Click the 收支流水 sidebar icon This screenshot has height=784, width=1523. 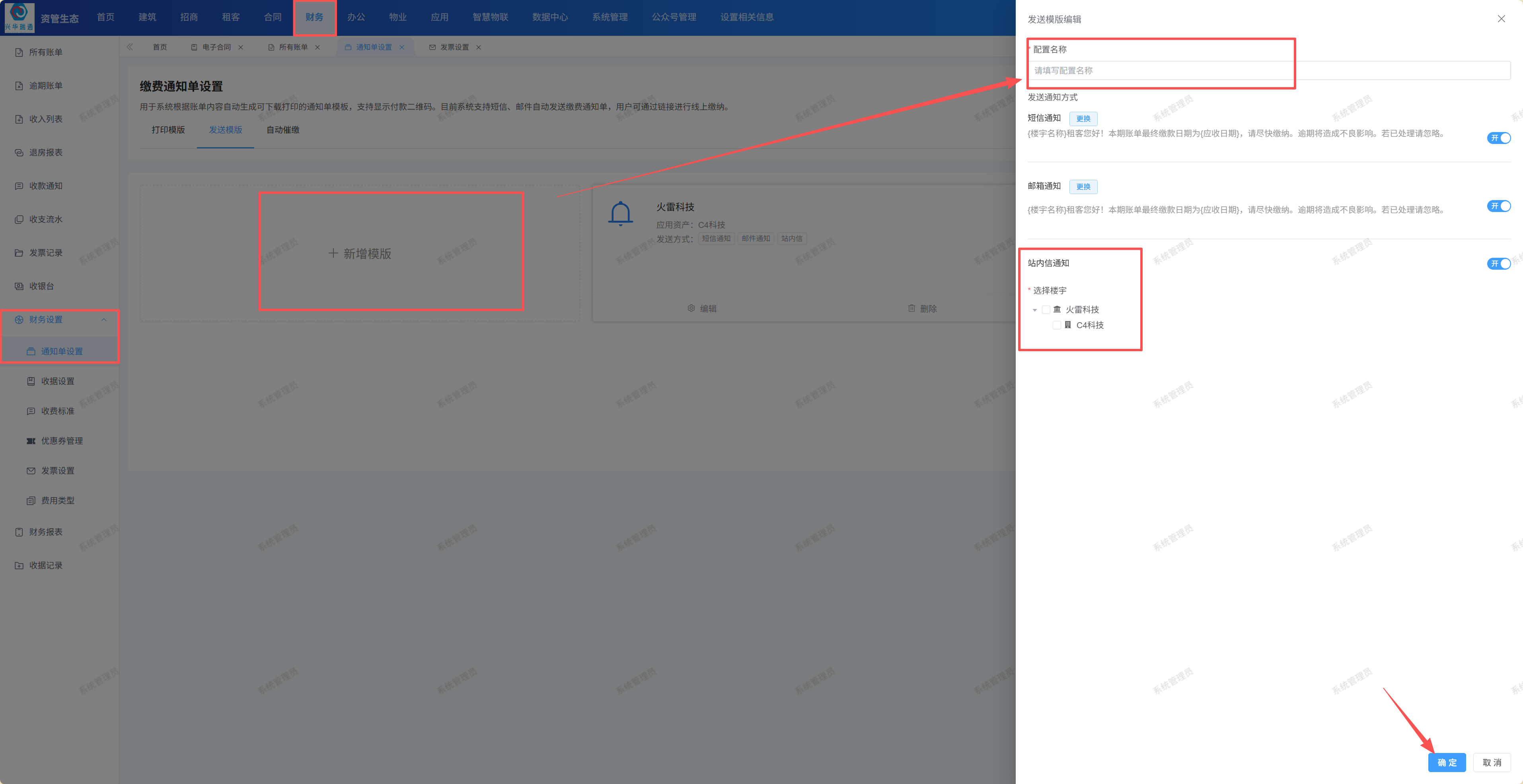point(19,219)
